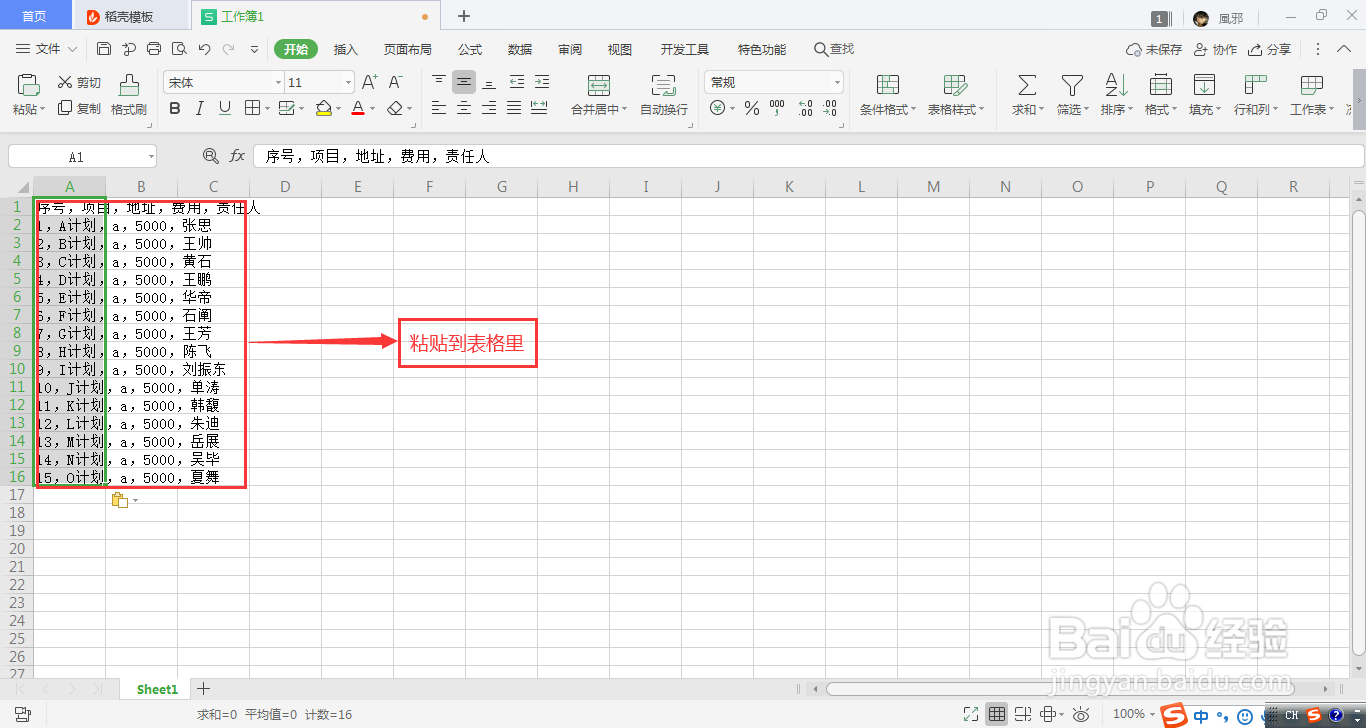
Task: Click the percentage style icon
Action: tap(752, 107)
